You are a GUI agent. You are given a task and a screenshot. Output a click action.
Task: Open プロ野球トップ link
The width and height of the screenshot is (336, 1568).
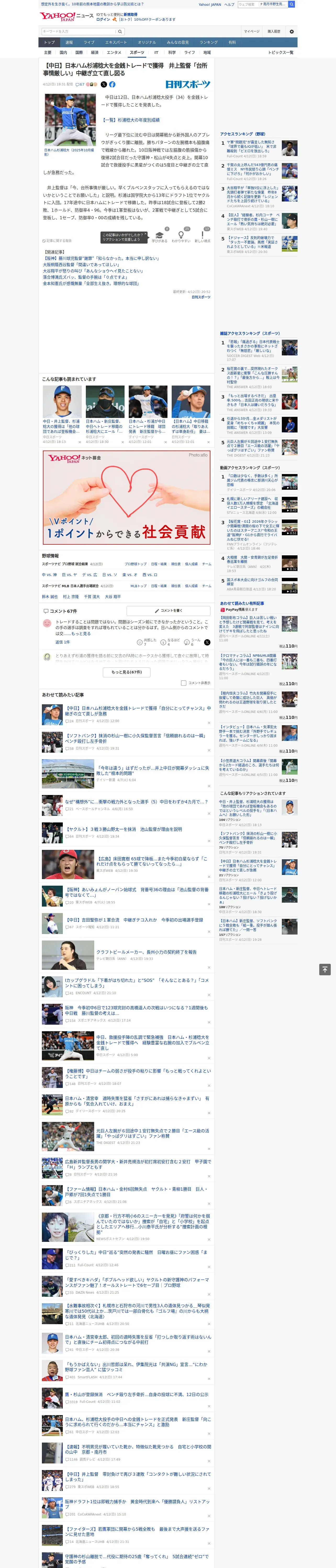click(136, 564)
